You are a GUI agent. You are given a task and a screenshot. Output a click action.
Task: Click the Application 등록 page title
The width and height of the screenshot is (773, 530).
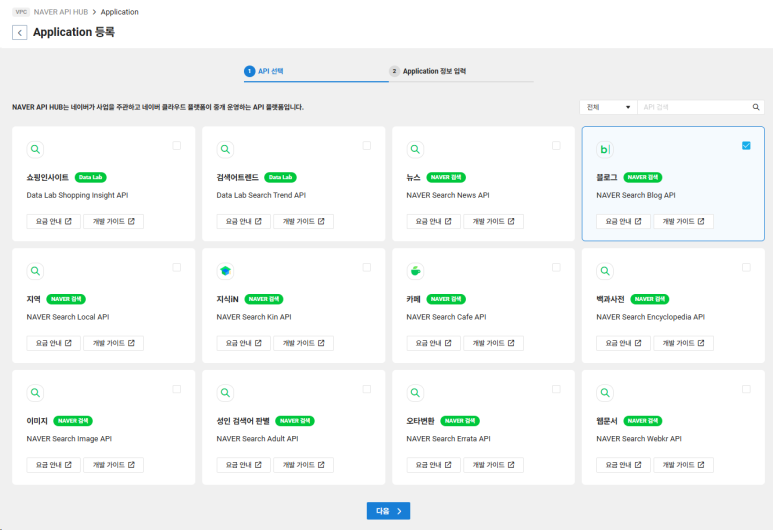[x=74, y=32]
